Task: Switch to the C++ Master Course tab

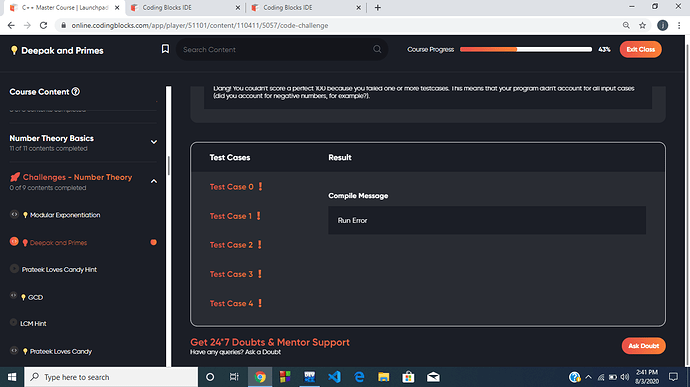Action: pyautogui.click(x=65, y=7)
